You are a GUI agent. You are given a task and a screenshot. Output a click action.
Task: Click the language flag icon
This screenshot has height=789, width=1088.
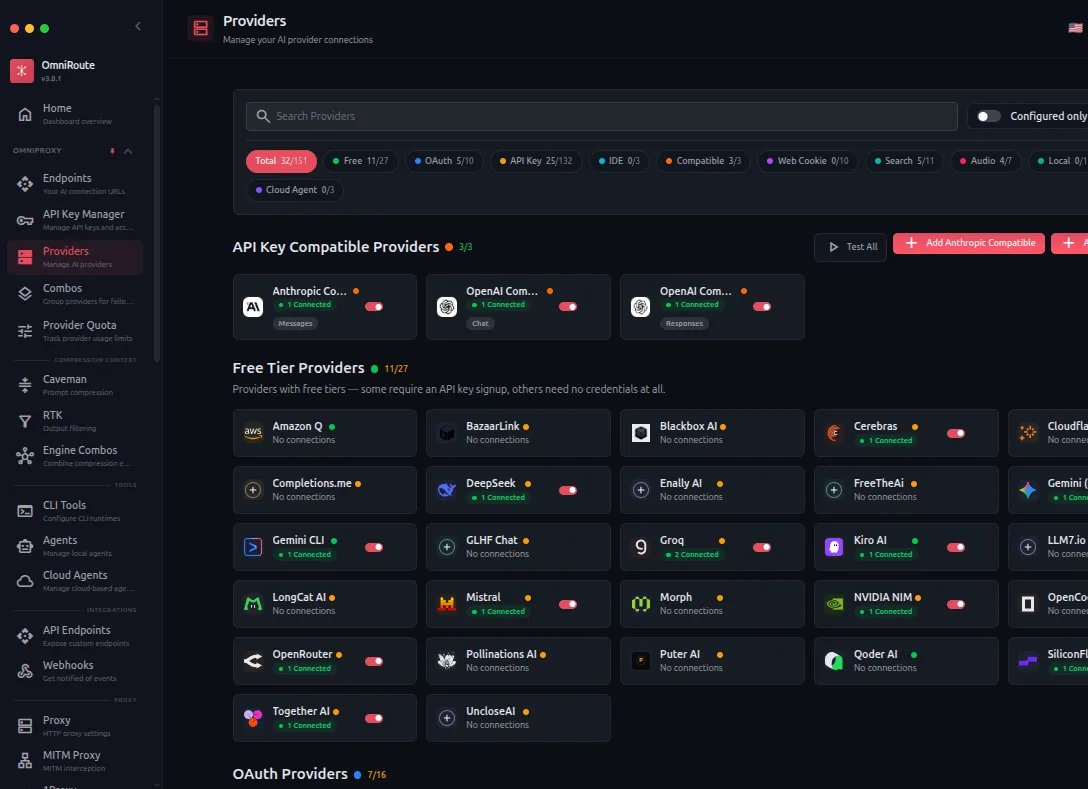point(1075,28)
